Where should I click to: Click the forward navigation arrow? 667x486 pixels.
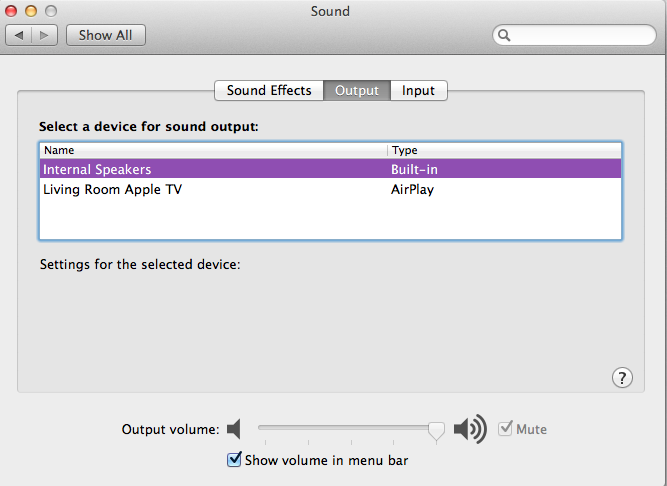46,35
